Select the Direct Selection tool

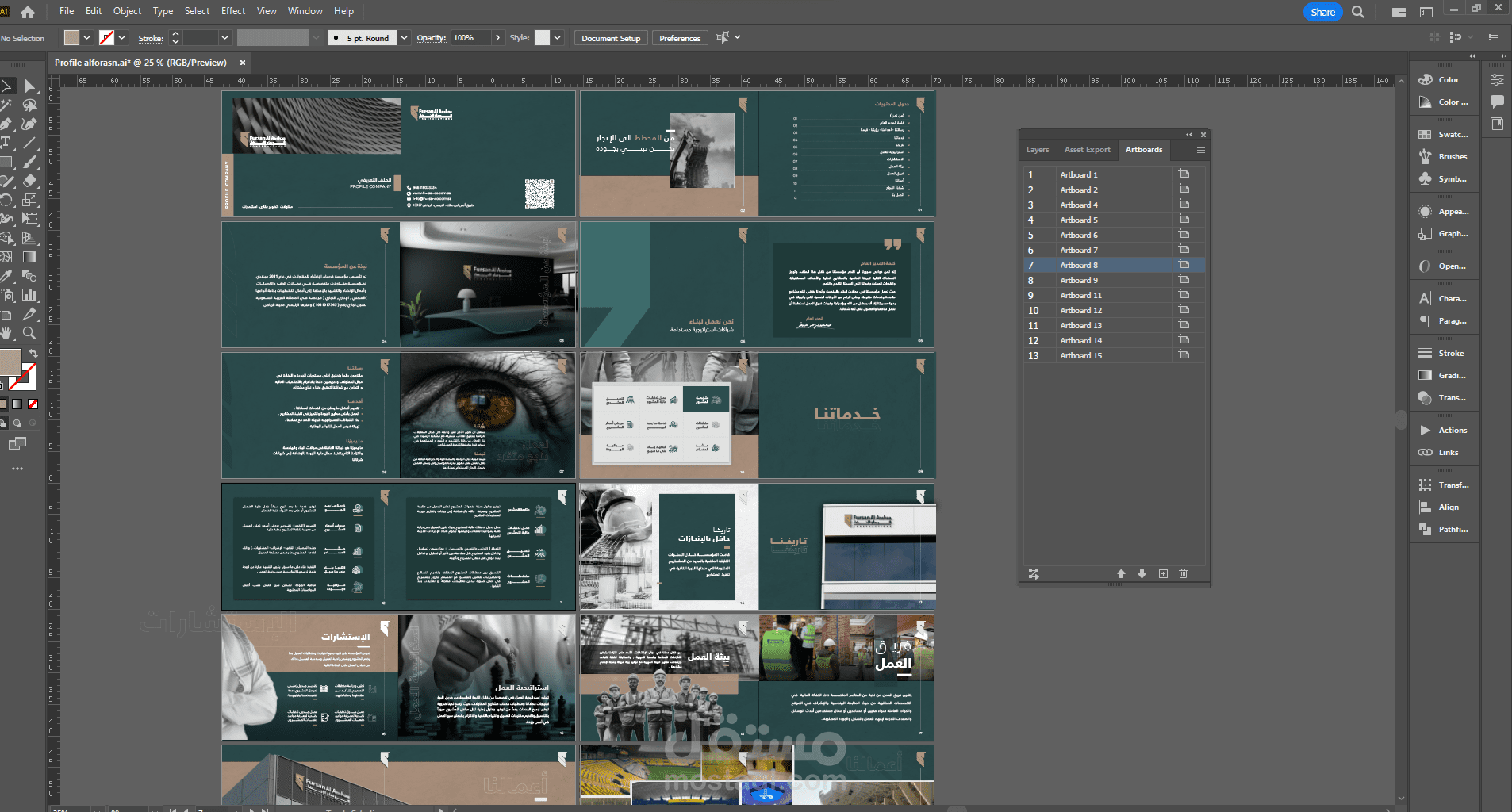30,86
